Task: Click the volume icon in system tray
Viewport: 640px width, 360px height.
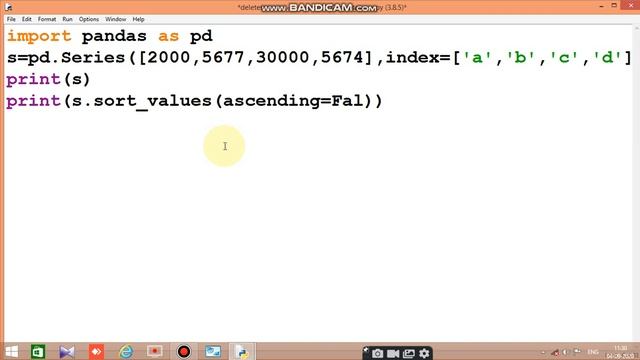Action: [565, 352]
